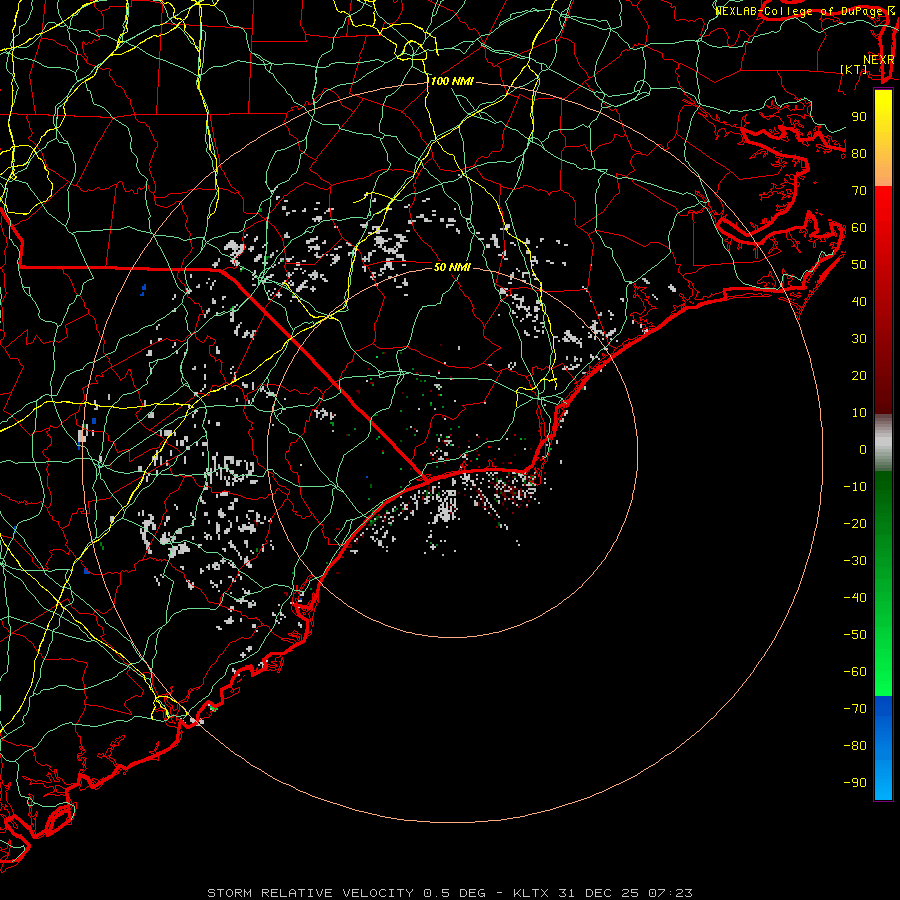Click the -10 value on the velocity scale
Image resolution: width=900 pixels, height=900 pixels.
[856, 487]
